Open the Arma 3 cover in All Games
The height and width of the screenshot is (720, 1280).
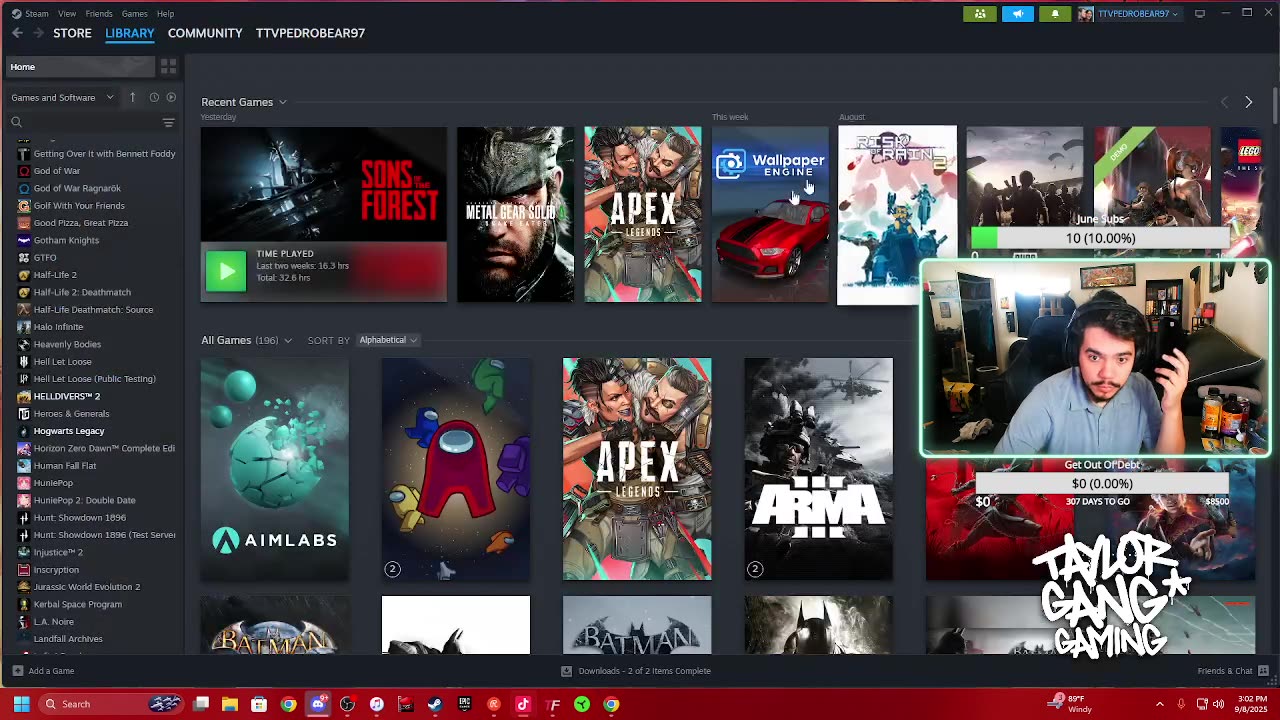(818, 469)
